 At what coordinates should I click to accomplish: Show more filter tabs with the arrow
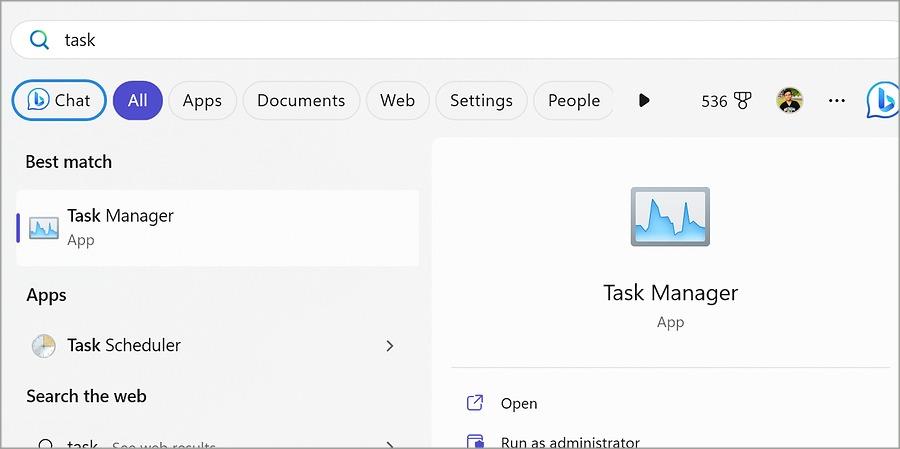tap(644, 100)
